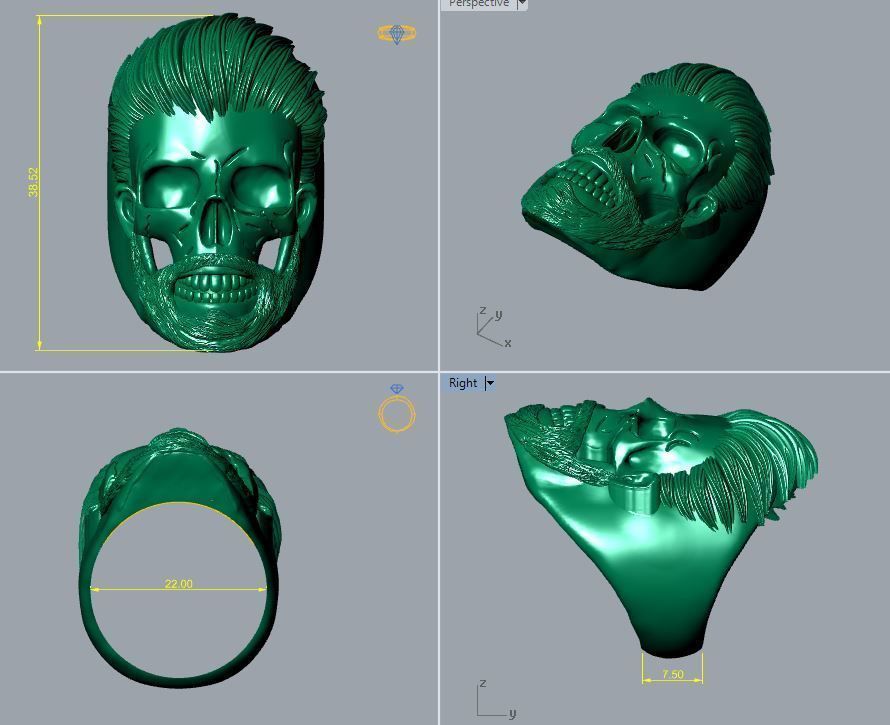Click the perspective viewport xyz axis indicator
Screen dimensions: 890x725
pyautogui.click(x=494, y=327)
